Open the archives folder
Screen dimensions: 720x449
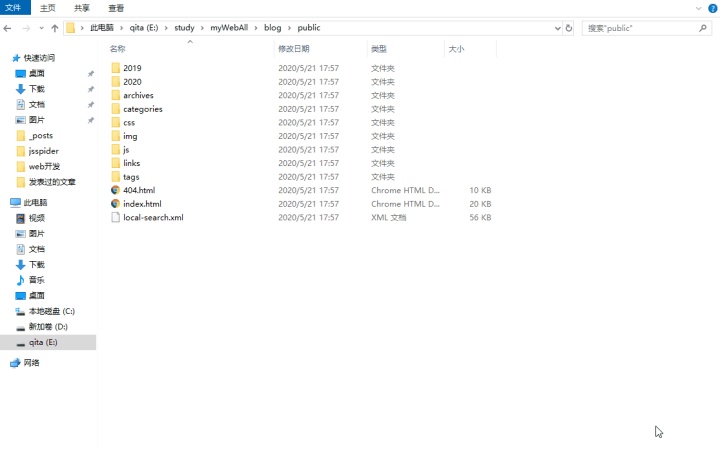click(138, 95)
